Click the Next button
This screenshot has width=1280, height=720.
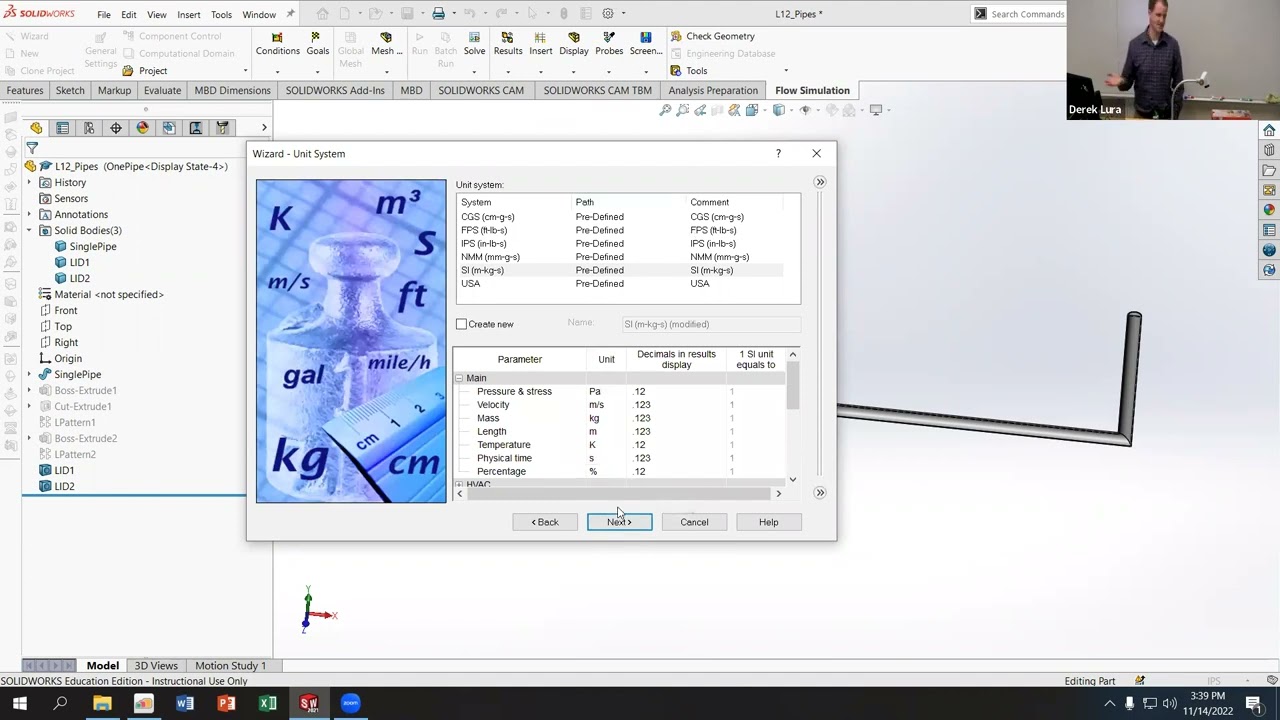click(x=619, y=522)
